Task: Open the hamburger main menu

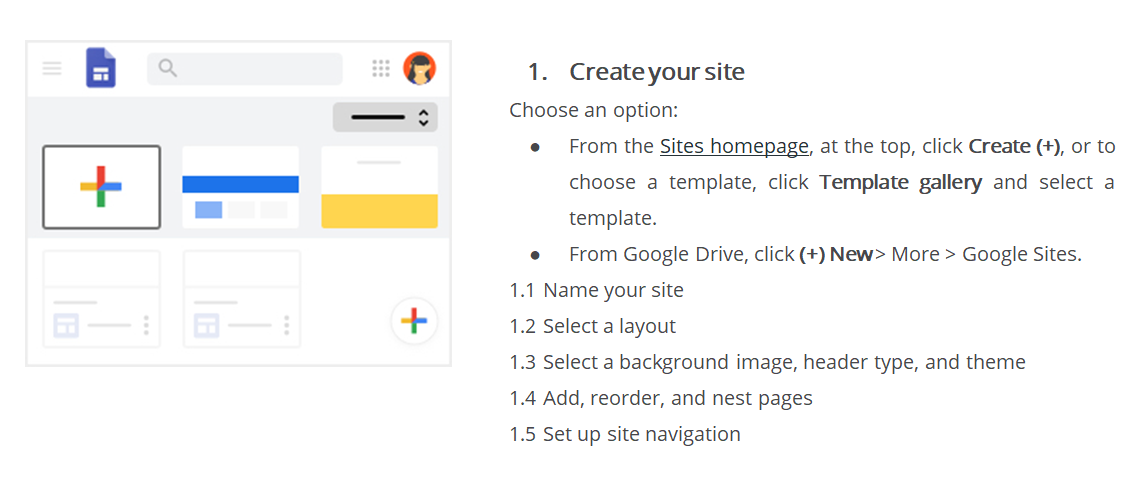Action: pyautogui.click(x=52, y=68)
